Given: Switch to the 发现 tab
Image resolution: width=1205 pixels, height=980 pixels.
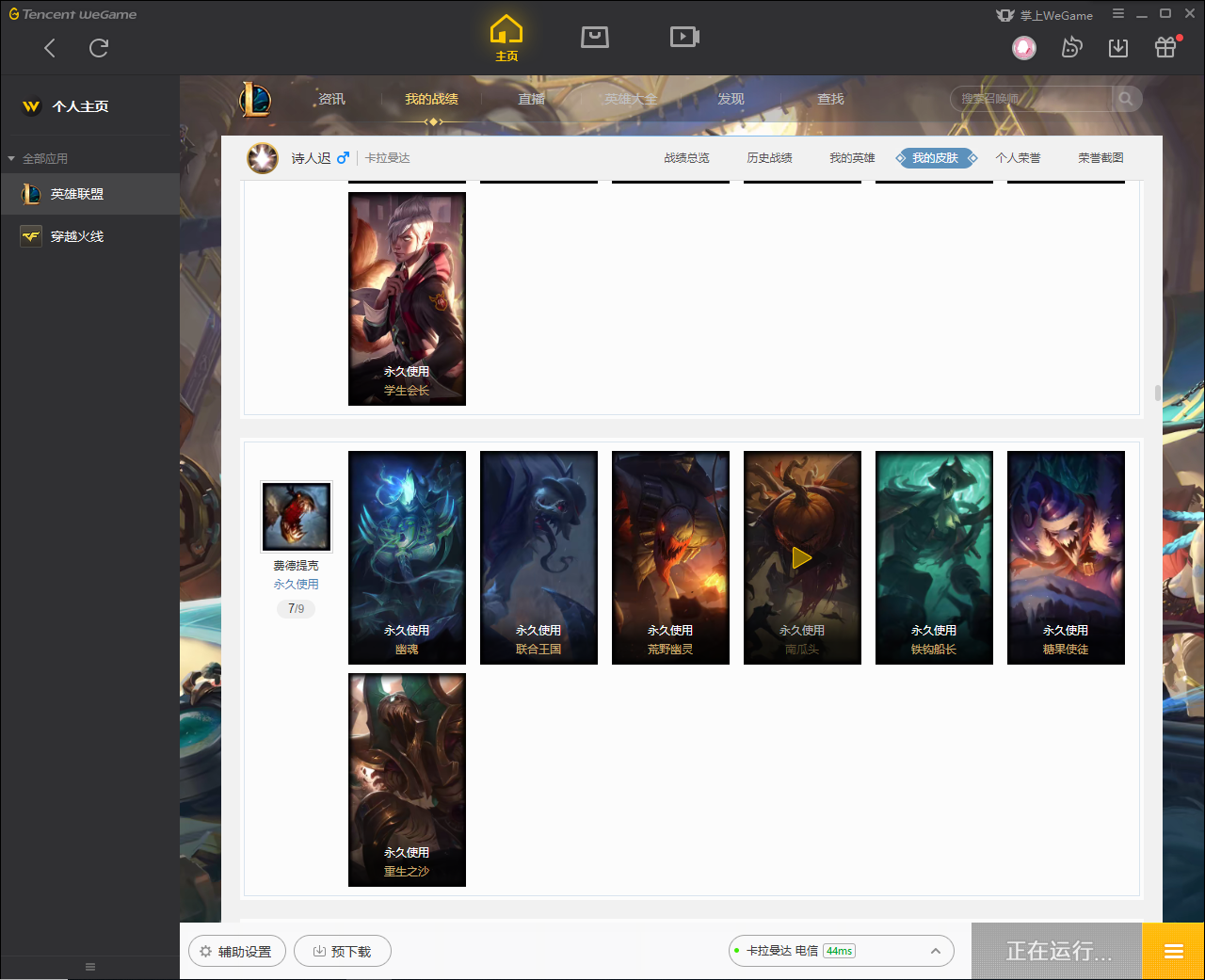Looking at the screenshot, I should click(x=731, y=99).
